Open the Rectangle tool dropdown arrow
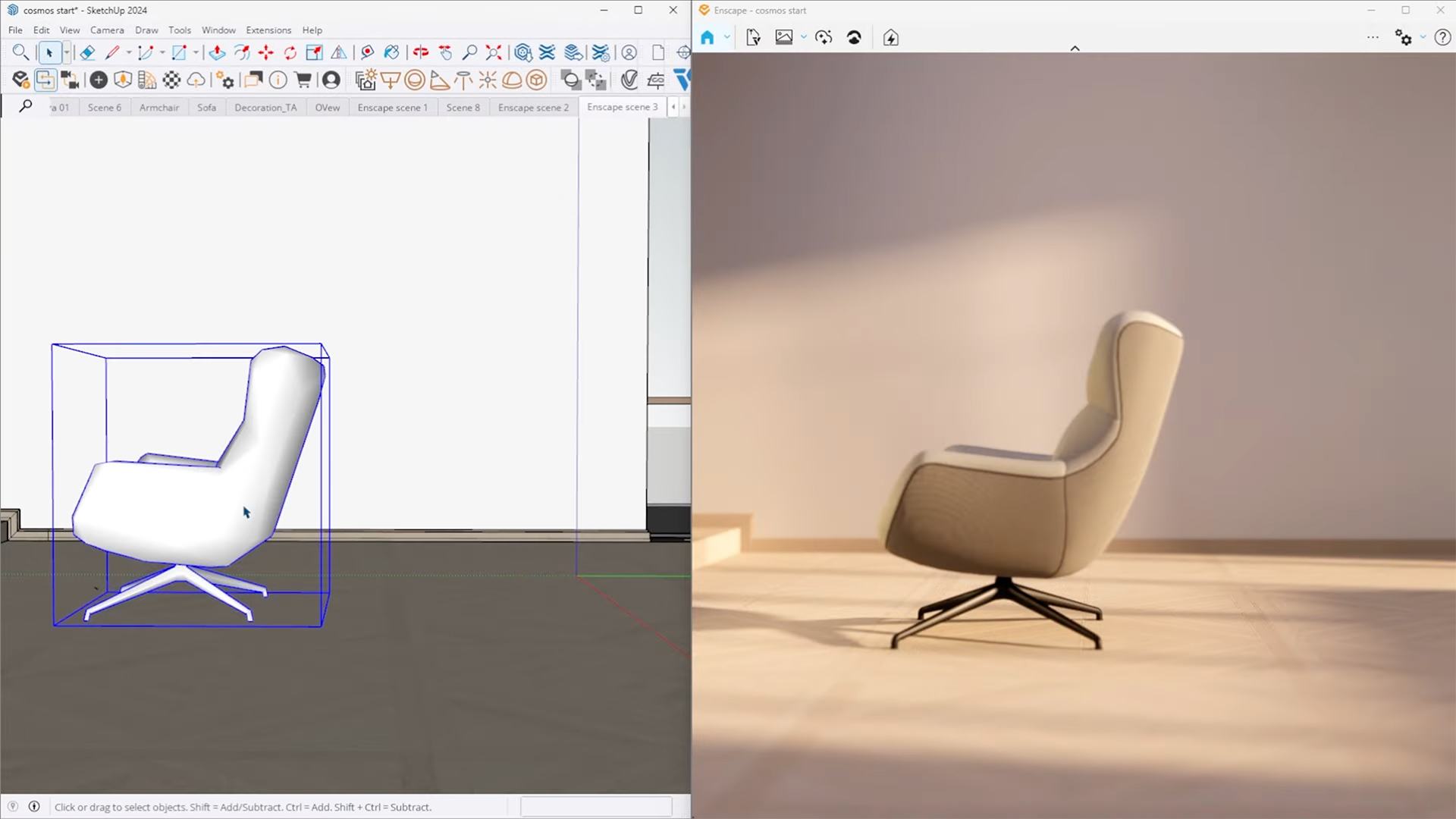The width and height of the screenshot is (1456, 819). (x=196, y=52)
